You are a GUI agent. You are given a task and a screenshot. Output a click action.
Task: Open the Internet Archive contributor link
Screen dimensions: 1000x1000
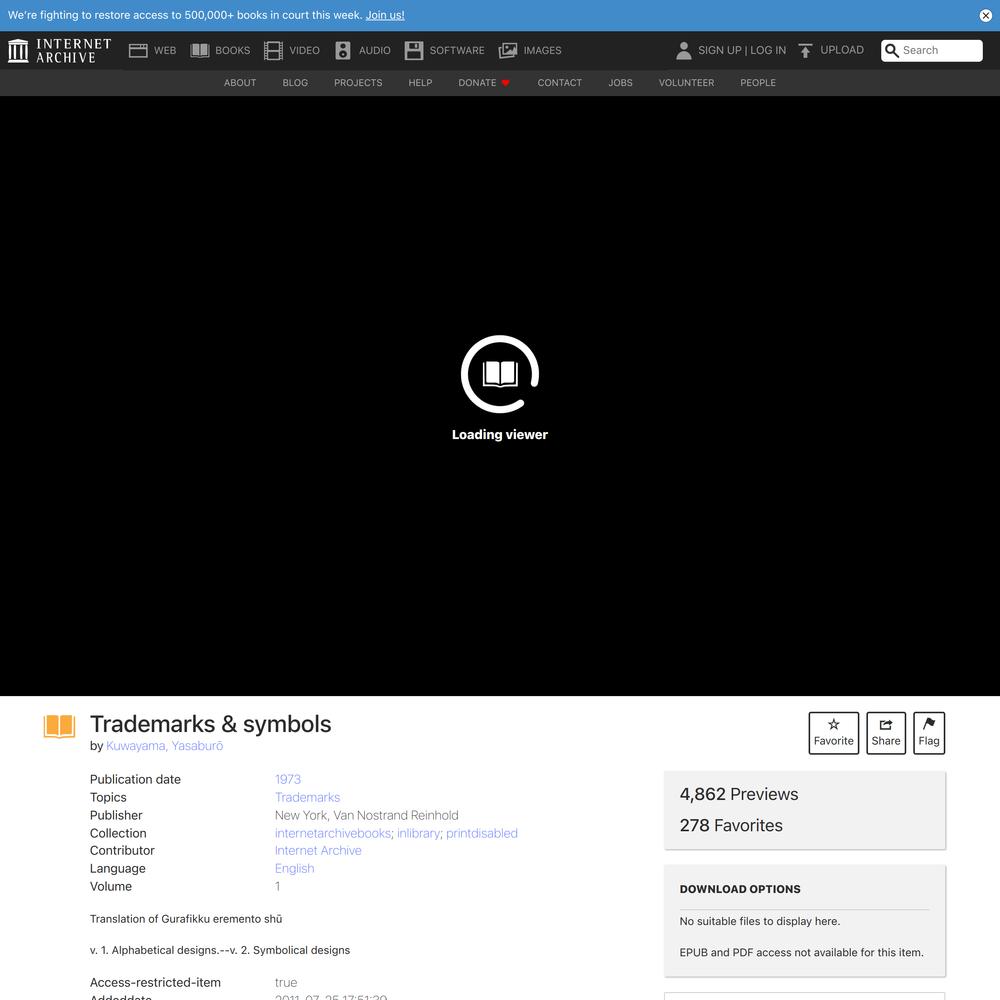(x=318, y=850)
